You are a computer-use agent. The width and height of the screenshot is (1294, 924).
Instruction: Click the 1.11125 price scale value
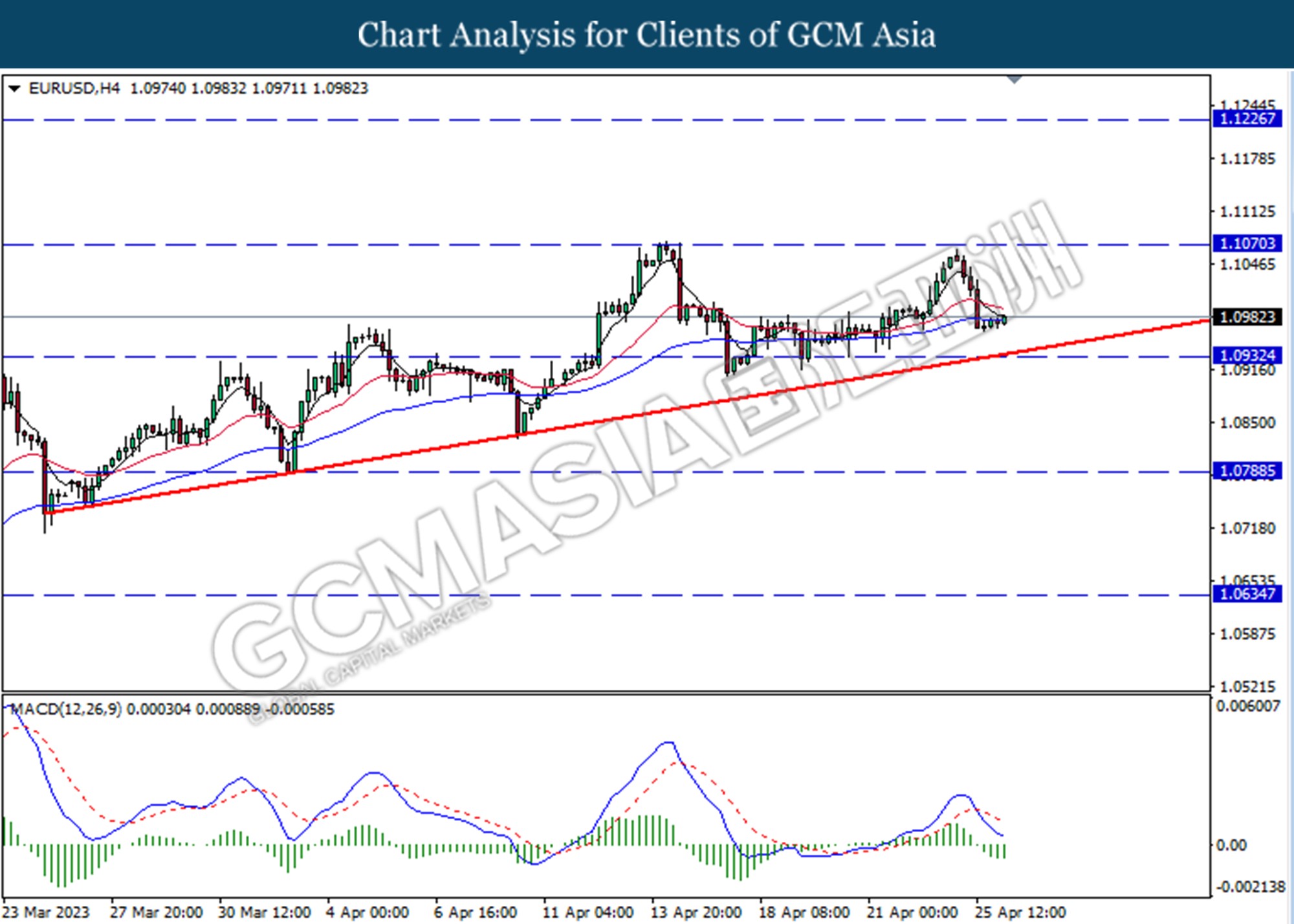1247,212
